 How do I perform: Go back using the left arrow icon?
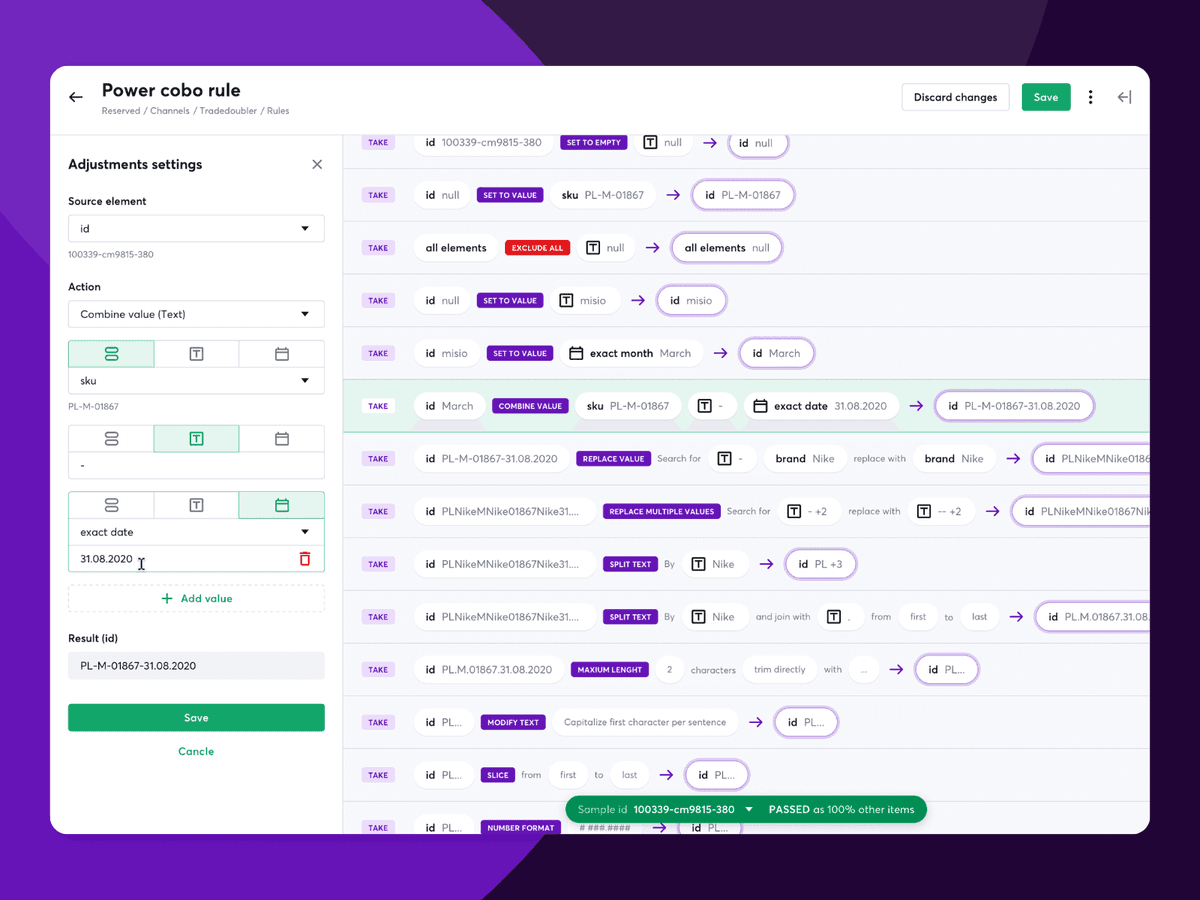pyautogui.click(x=76, y=97)
